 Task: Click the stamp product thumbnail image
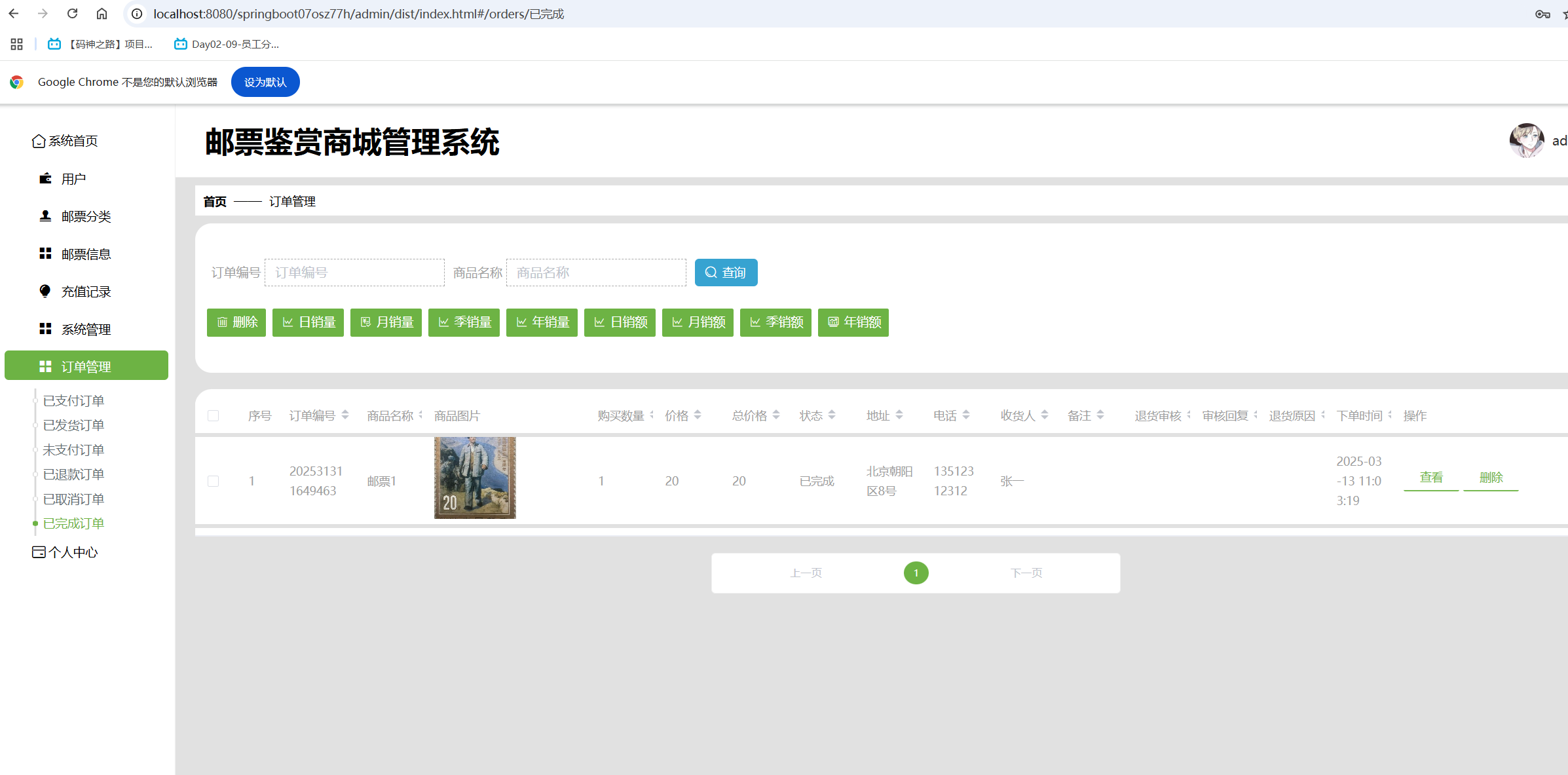(x=475, y=478)
